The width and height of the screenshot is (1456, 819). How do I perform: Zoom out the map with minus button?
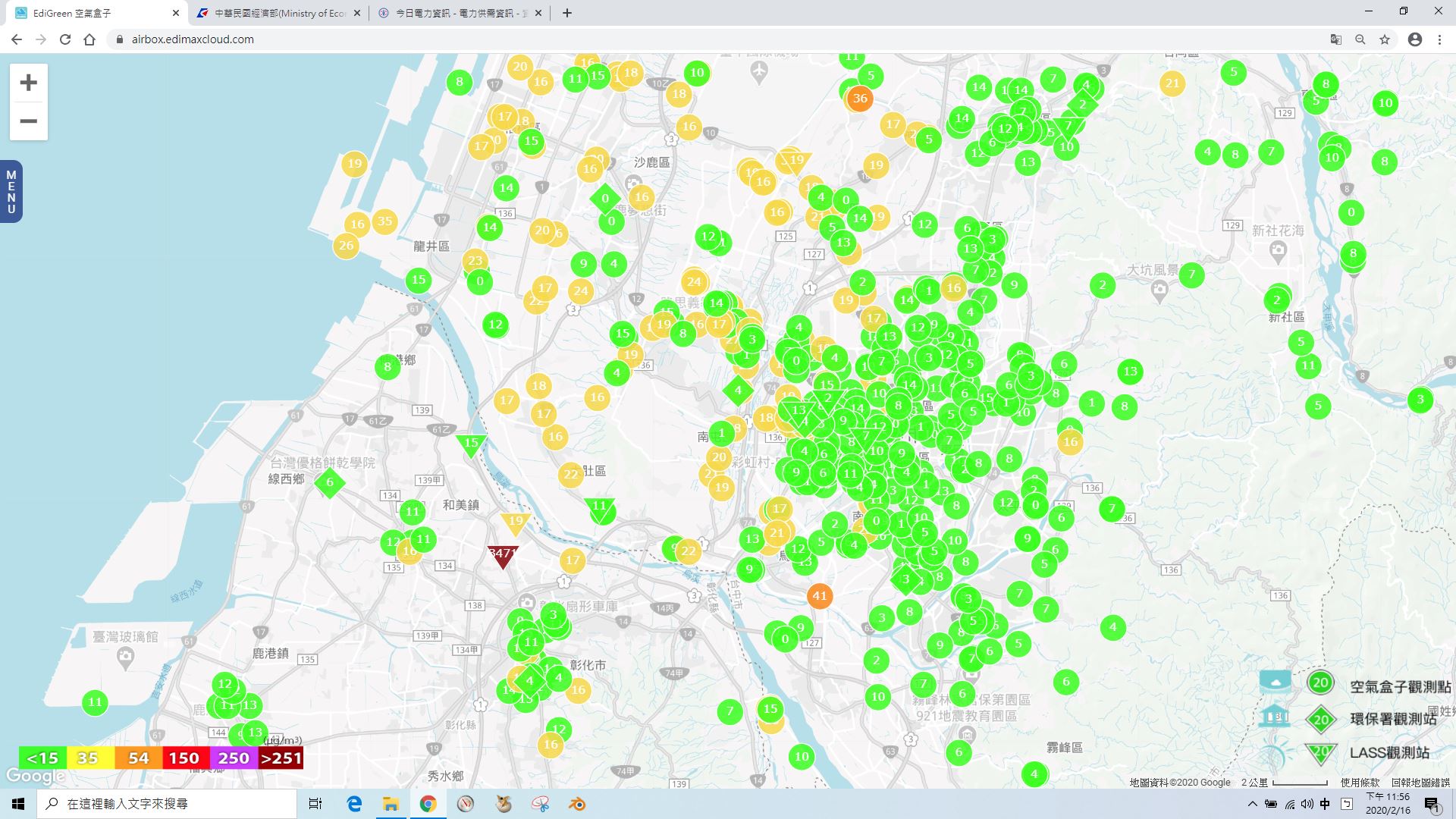(x=28, y=121)
